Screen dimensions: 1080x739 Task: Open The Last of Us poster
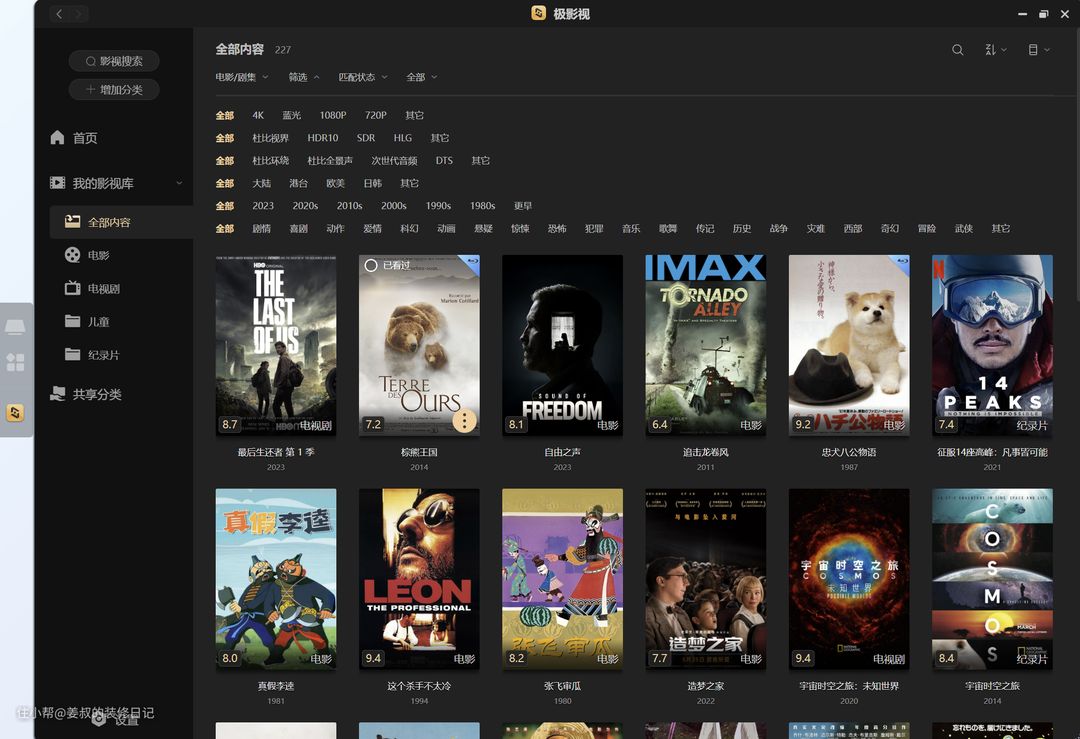[276, 345]
